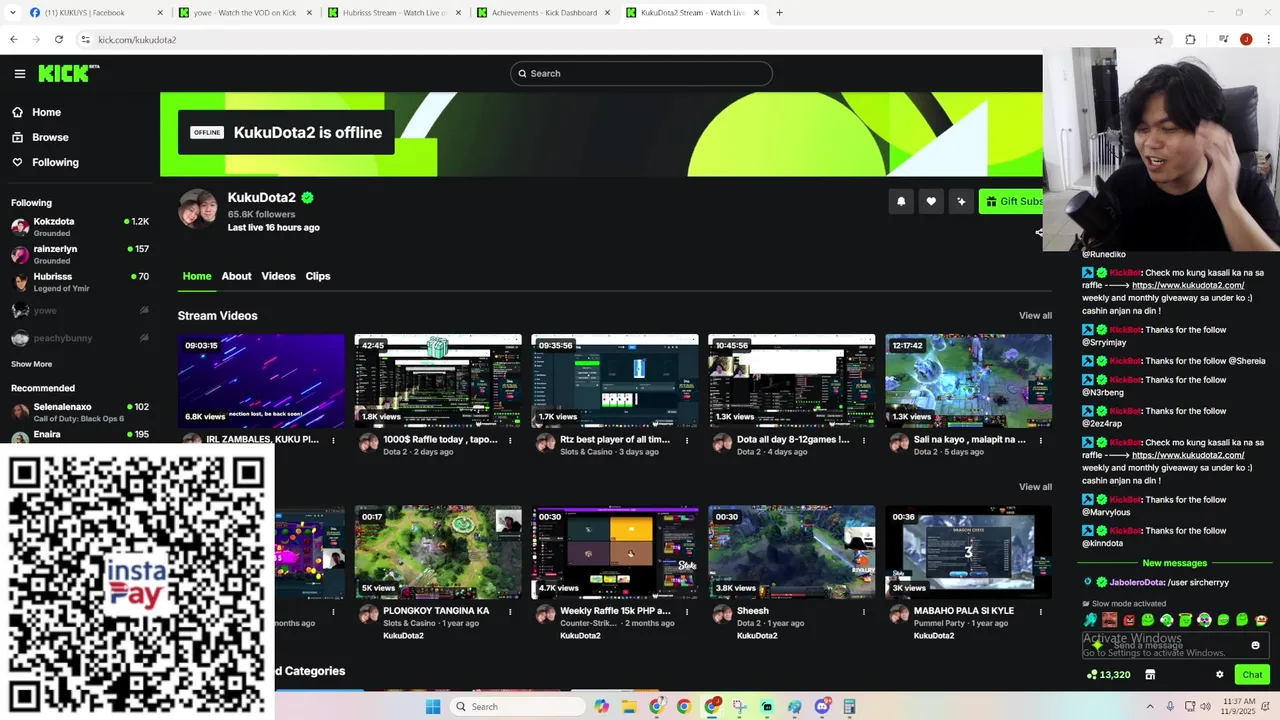The image size is (1280, 720).
Task: Open the Rtz best player video thumbnail
Action: (x=615, y=381)
